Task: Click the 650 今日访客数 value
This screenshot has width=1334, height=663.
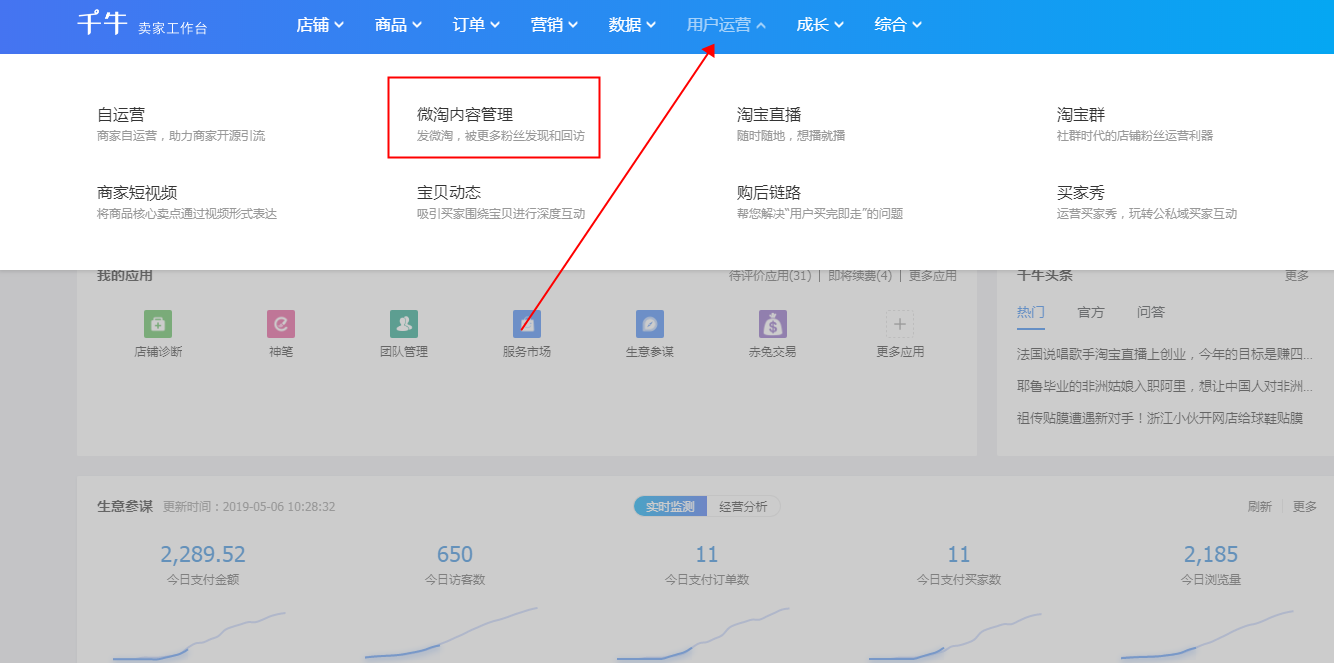Action: pyautogui.click(x=455, y=554)
